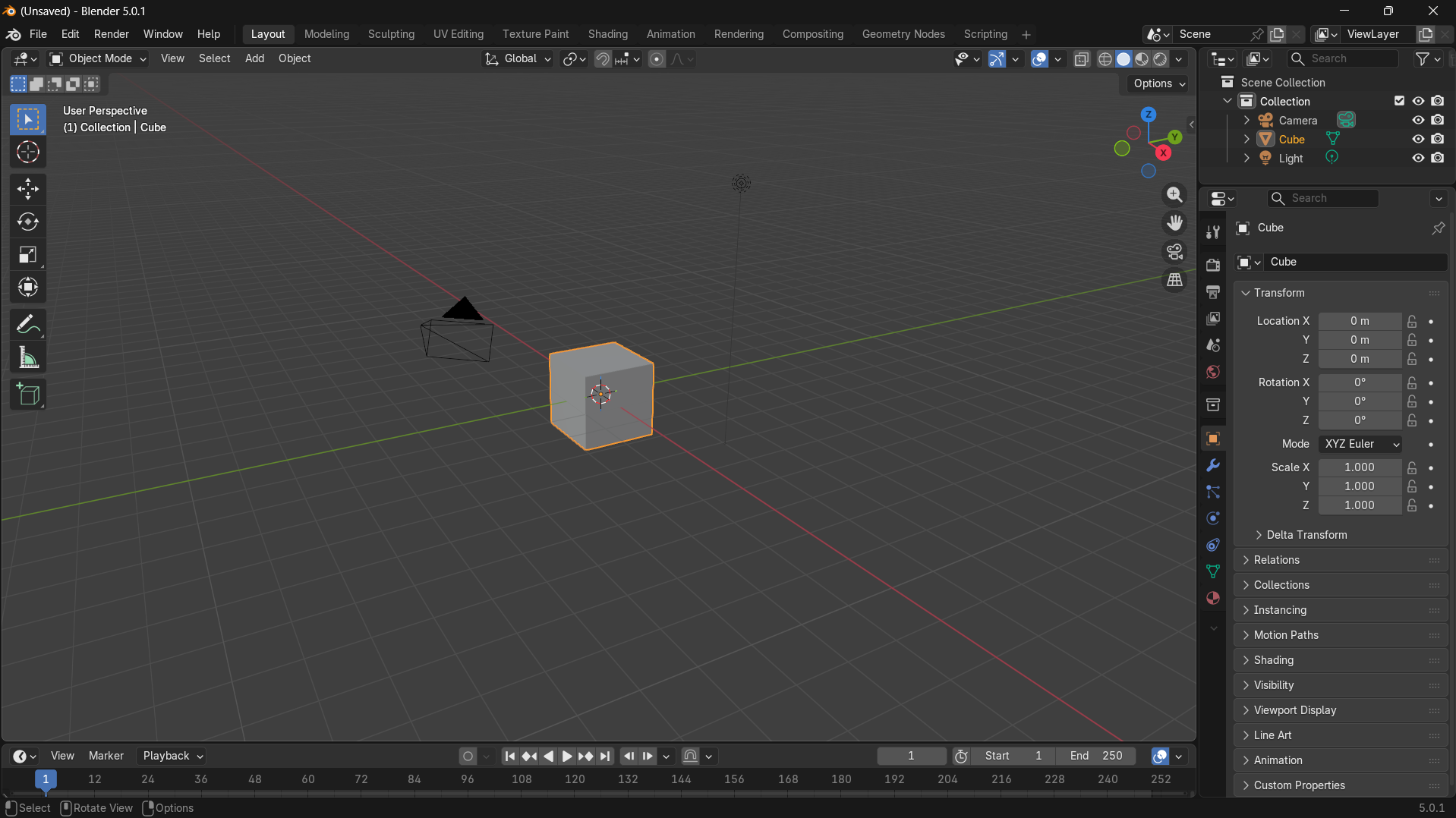The image size is (1456, 818).
Task: Uncheck the Collection checkbox in outliner
Action: point(1399,100)
